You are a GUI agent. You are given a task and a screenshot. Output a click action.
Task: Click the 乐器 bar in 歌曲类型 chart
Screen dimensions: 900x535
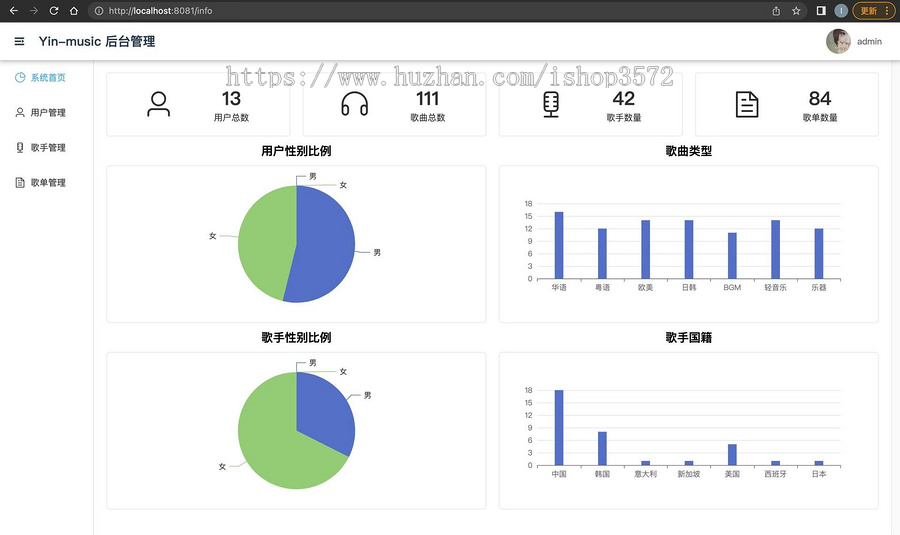point(819,254)
